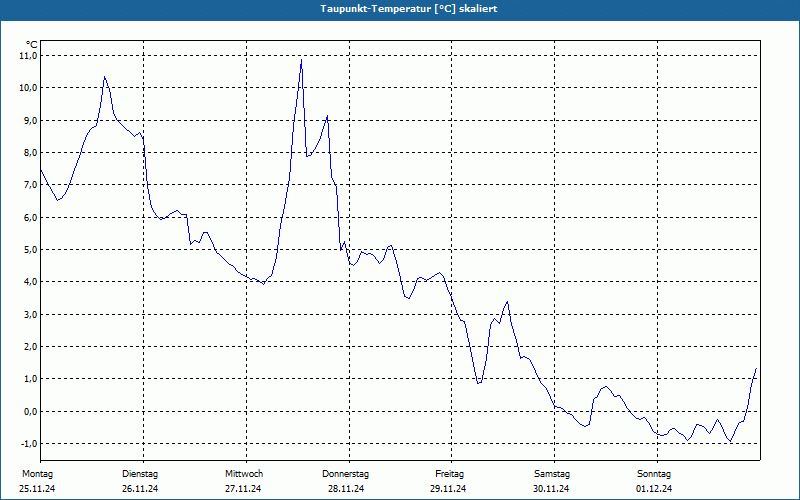
Task: Click the y-axis value '3,0'
Action: click(30, 314)
